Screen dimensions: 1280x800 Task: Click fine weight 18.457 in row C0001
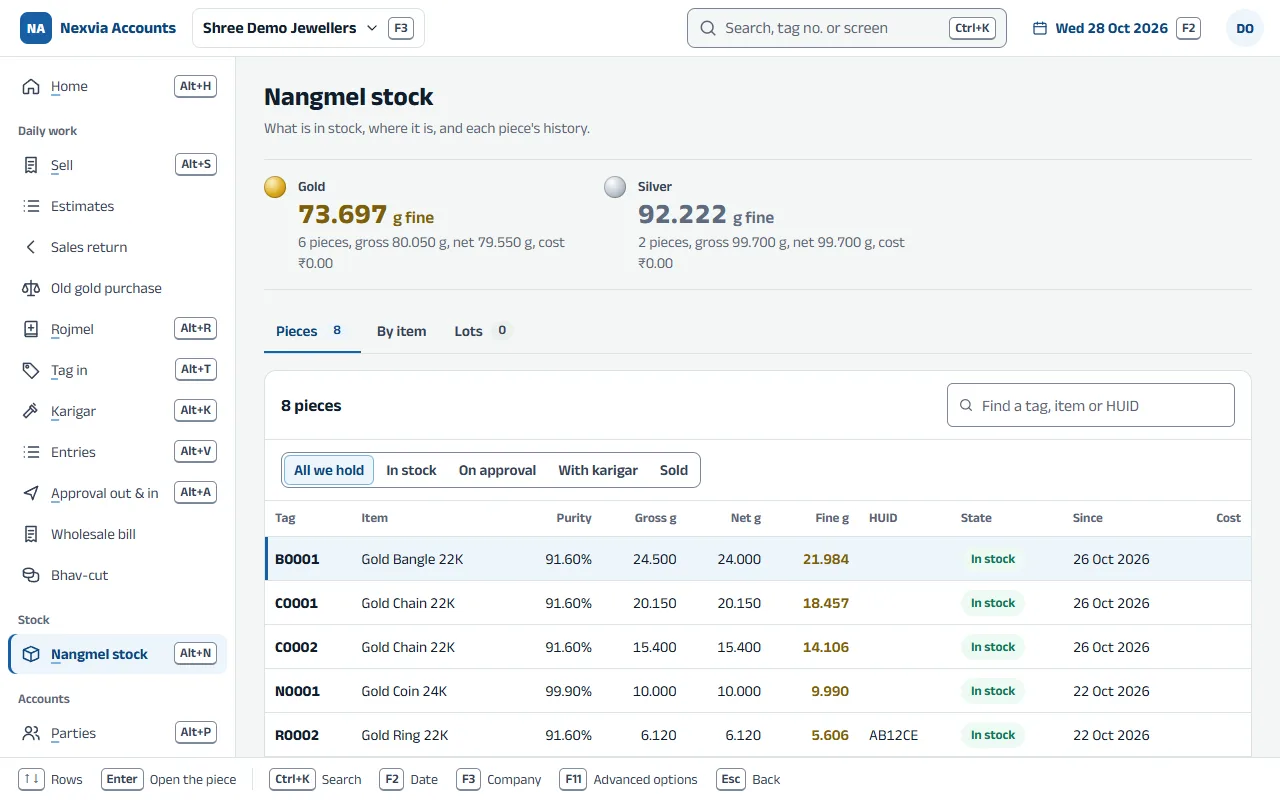pyautogui.click(x=826, y=603)
